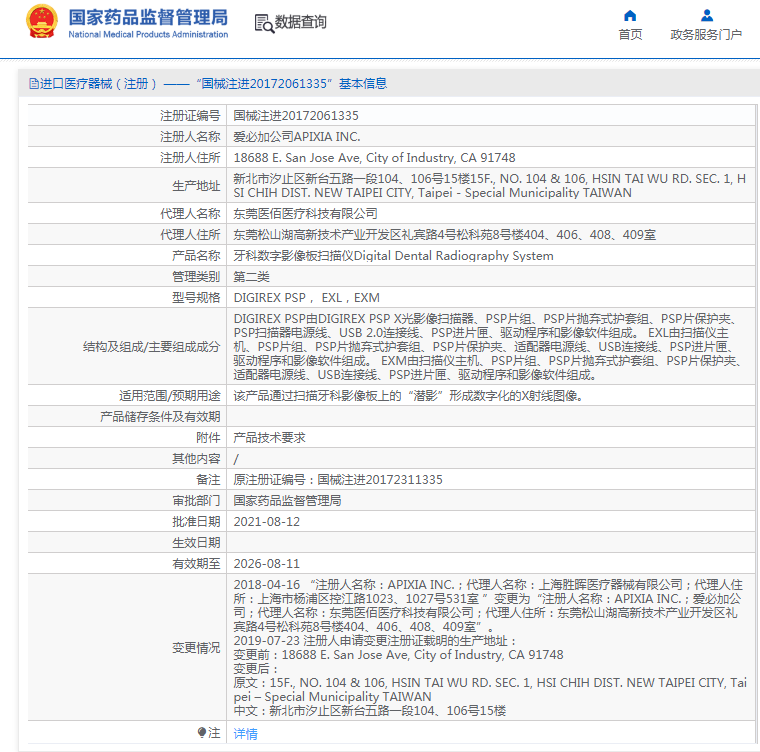The width and height of the screenshot is (760, 752).
Task: Click 备注 row label
Action: [x=208, y=480]
